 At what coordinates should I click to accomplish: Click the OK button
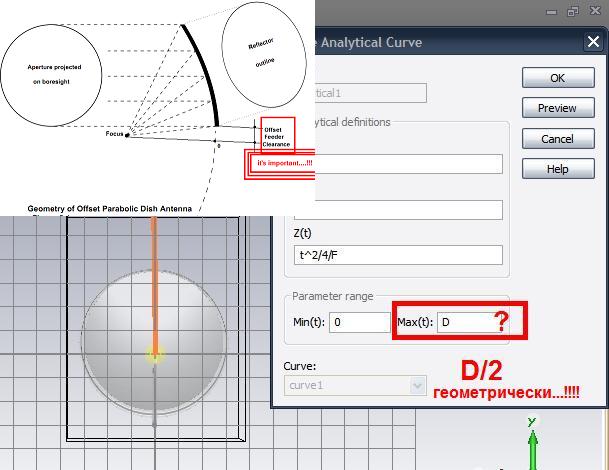pyautogui.click(x=558, y=78)
